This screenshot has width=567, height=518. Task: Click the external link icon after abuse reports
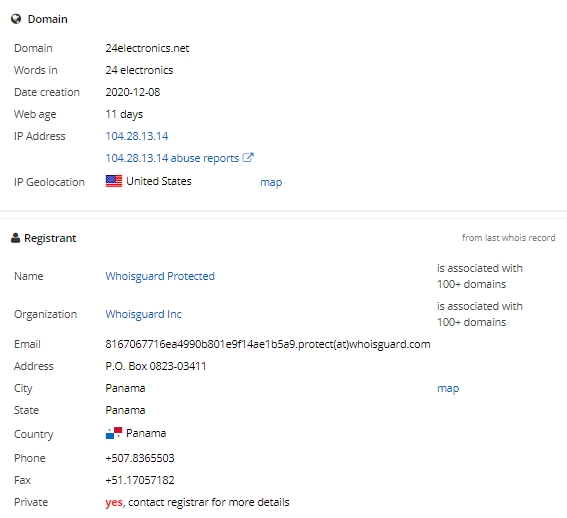248,158
